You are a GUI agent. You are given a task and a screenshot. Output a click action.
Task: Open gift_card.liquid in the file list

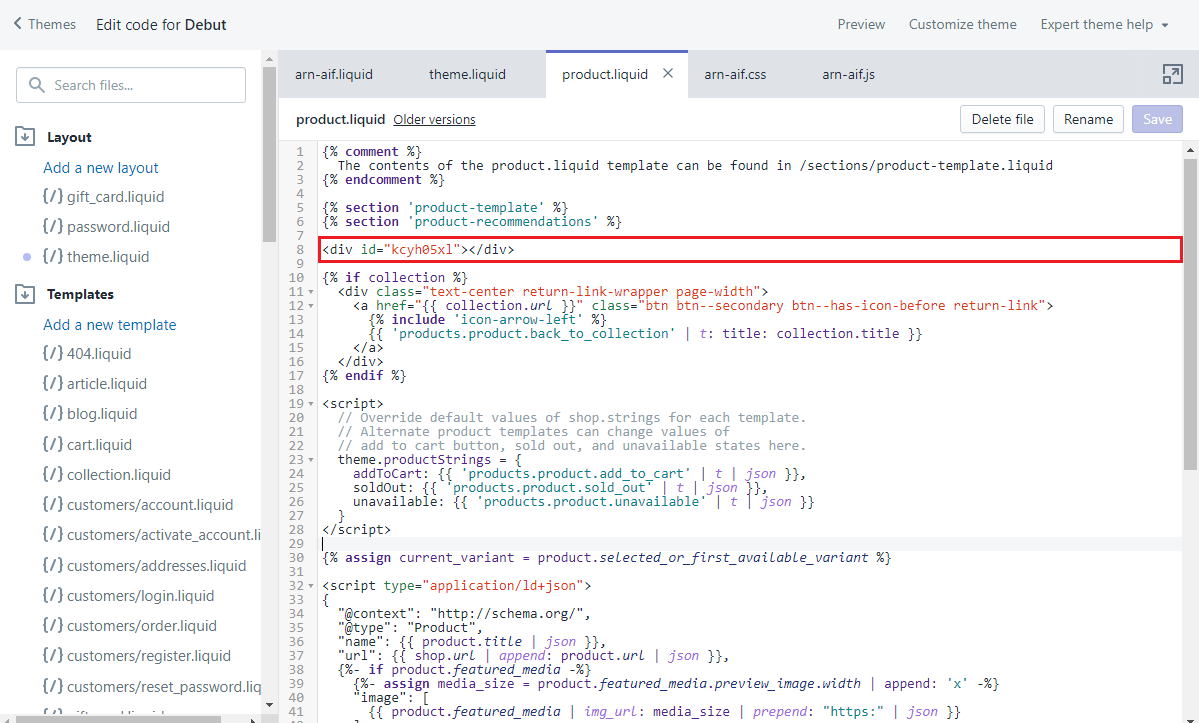[115, 196]
